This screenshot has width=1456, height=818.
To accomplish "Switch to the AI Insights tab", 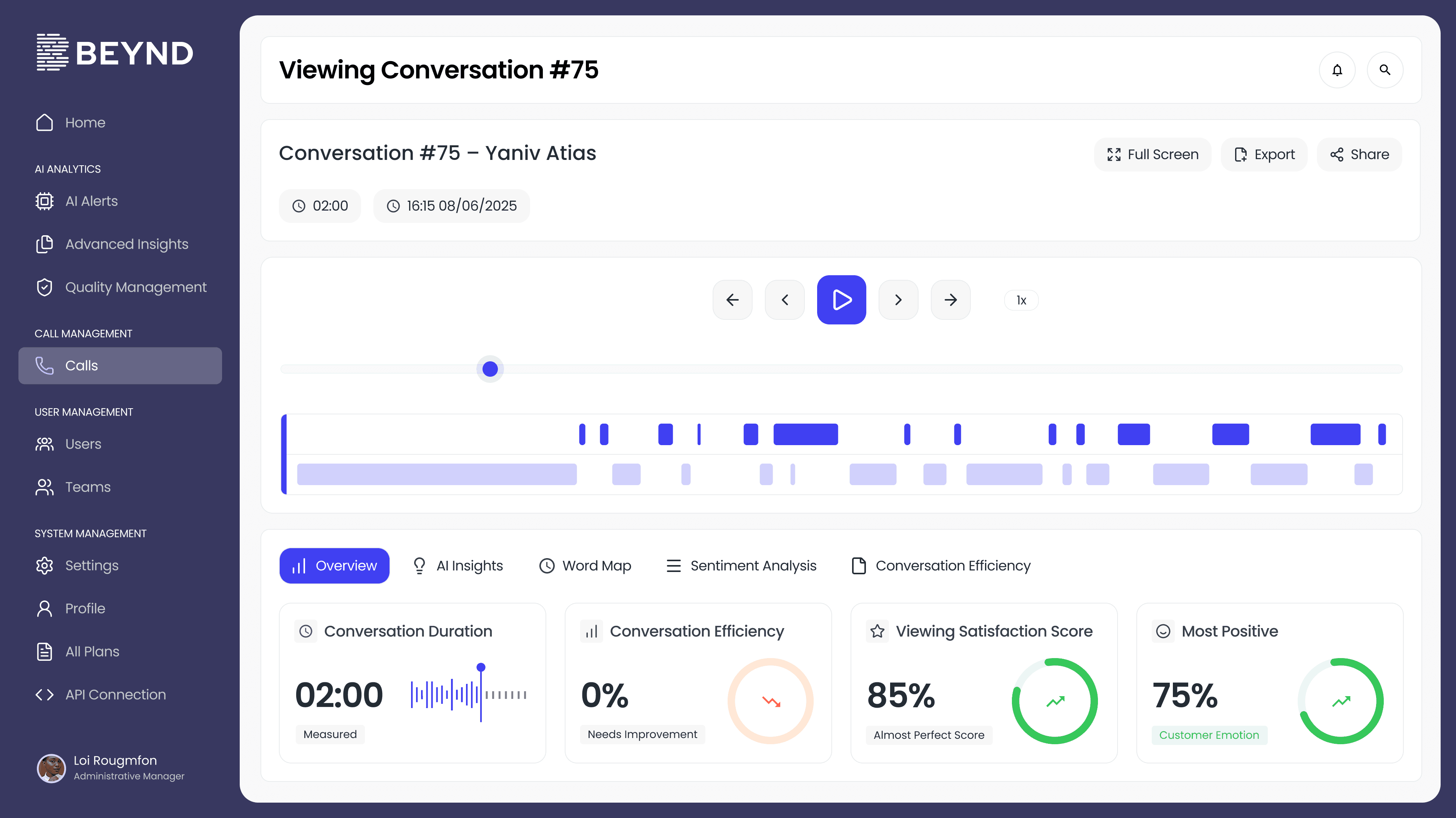I will click(x=458, y=565).
